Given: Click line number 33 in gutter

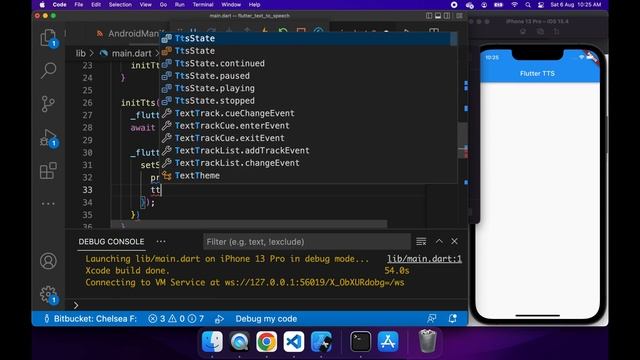Looking at the screenshot, I should pyautogui.click(x=87, y=190).
